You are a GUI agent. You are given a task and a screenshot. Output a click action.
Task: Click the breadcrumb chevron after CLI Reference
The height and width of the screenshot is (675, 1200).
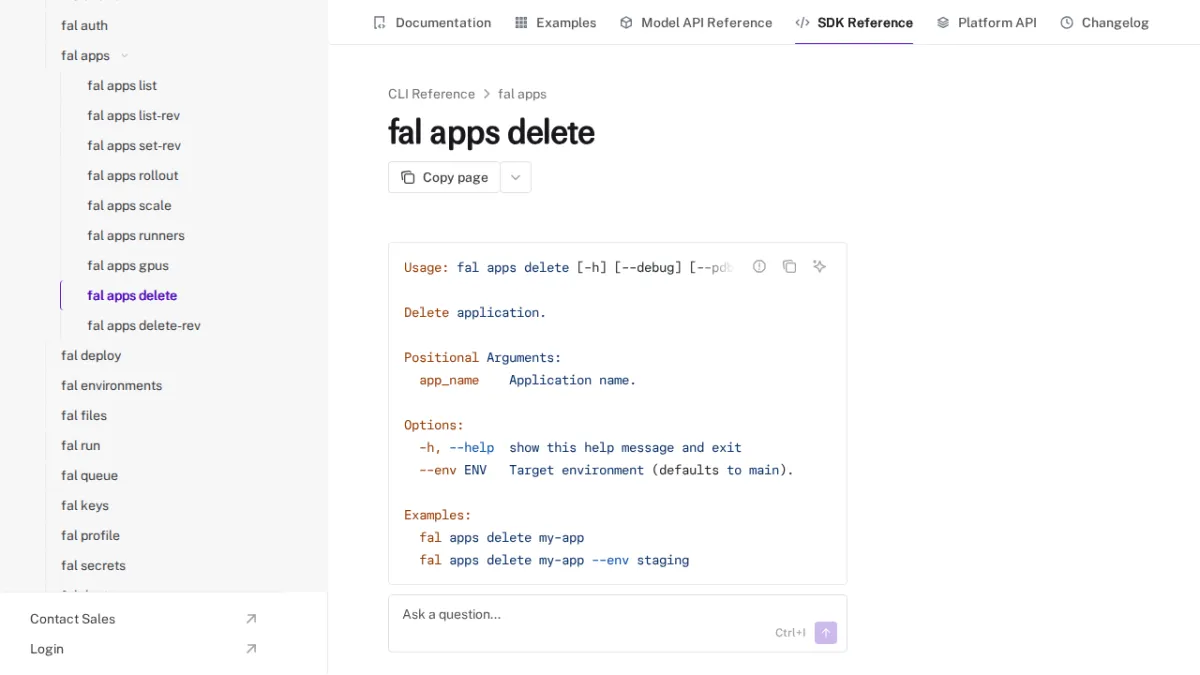tap(487, 94)
